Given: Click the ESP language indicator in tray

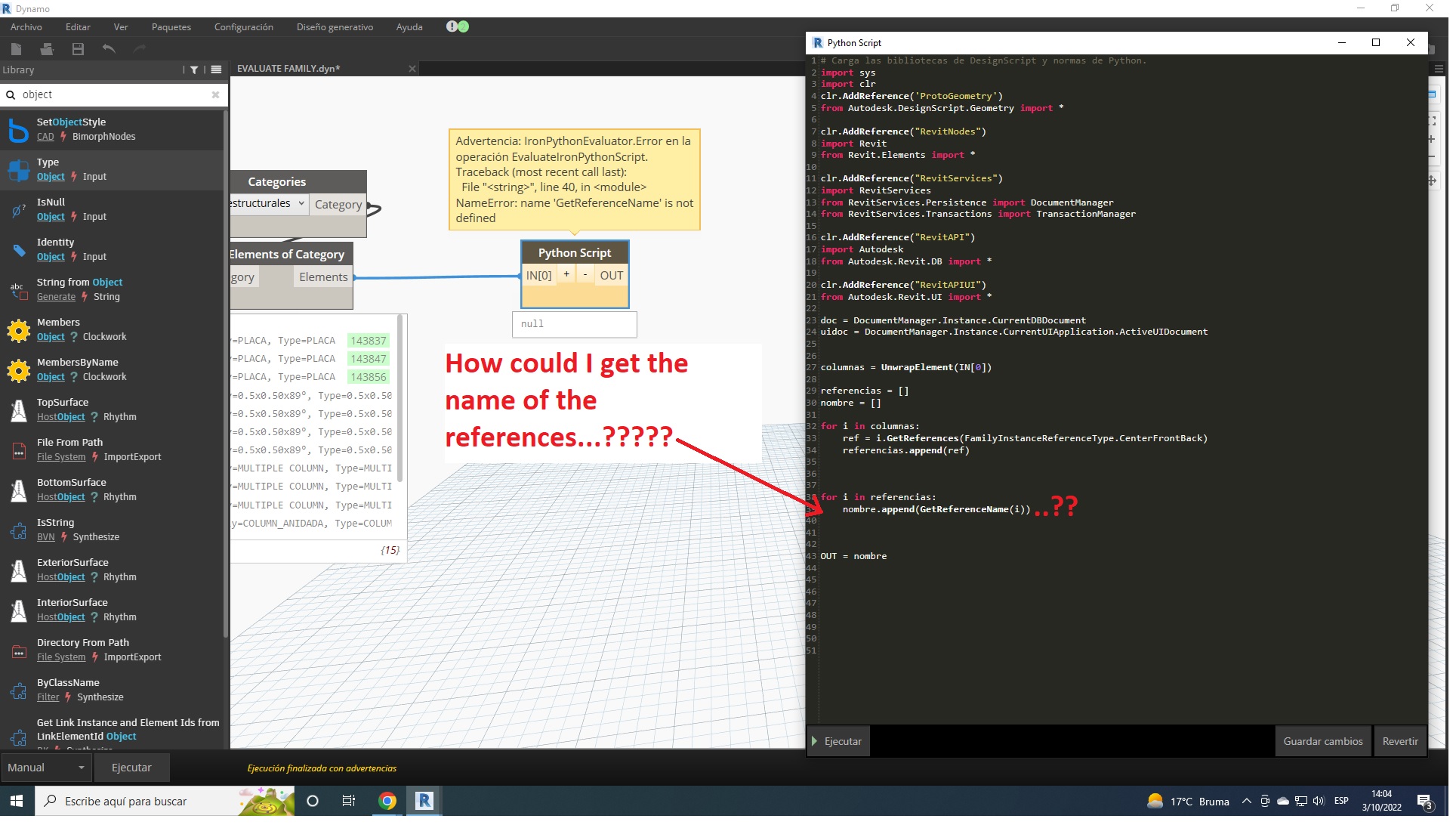Looking at the screenshot, I should [x=1341, y=801].
